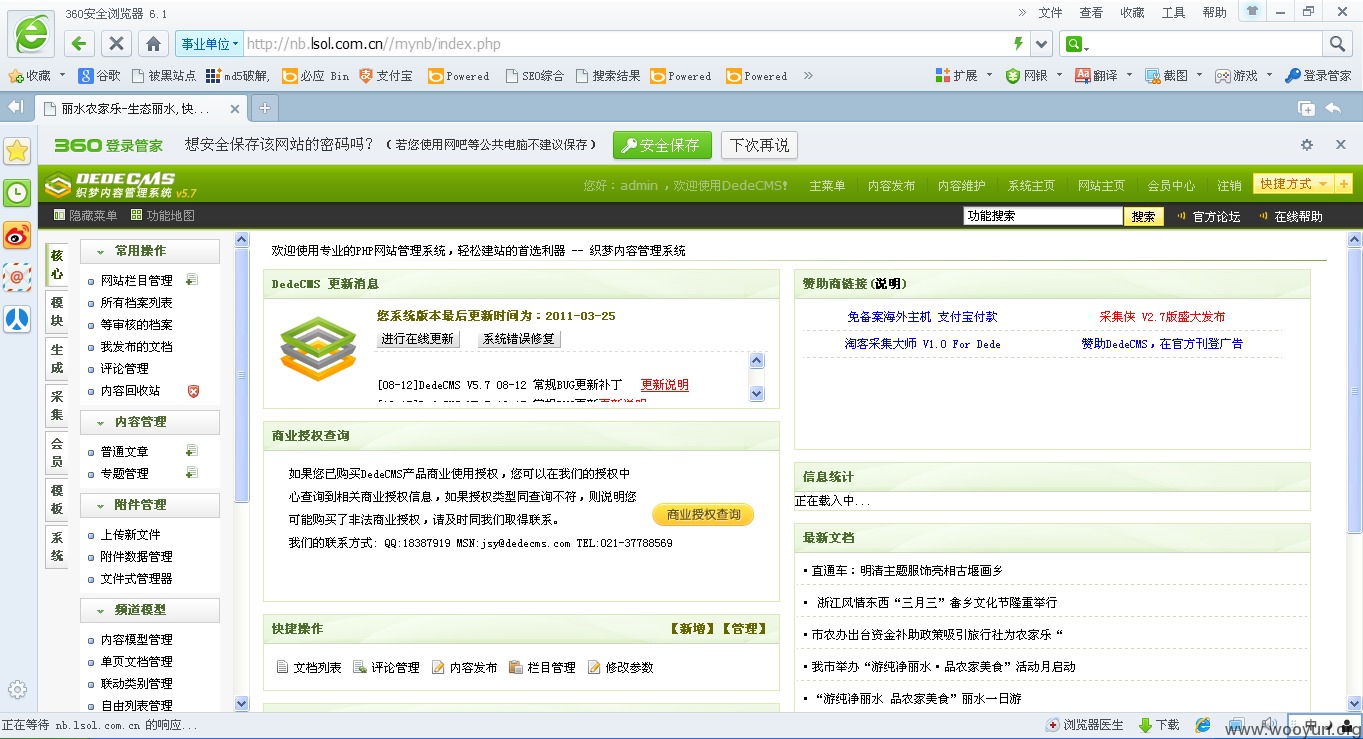Click the login manager bar gear icon
This screenshot has height=739, width=1363.
pos(1307,145)
